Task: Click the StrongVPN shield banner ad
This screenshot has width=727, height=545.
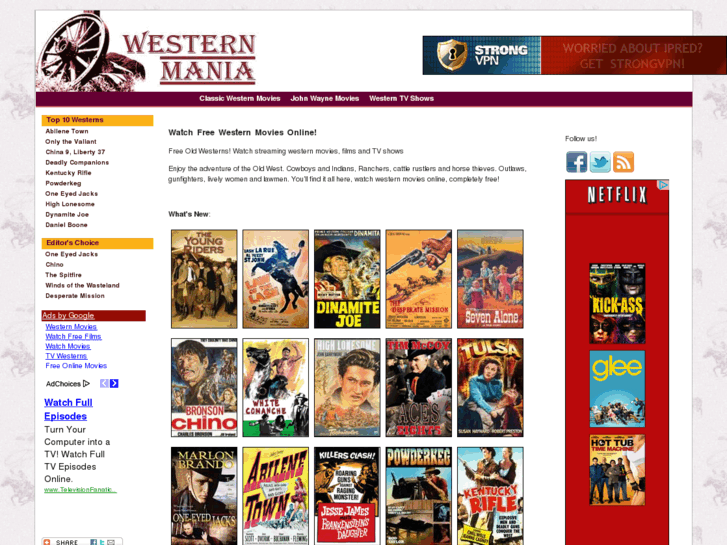Action: click(574, 55)
